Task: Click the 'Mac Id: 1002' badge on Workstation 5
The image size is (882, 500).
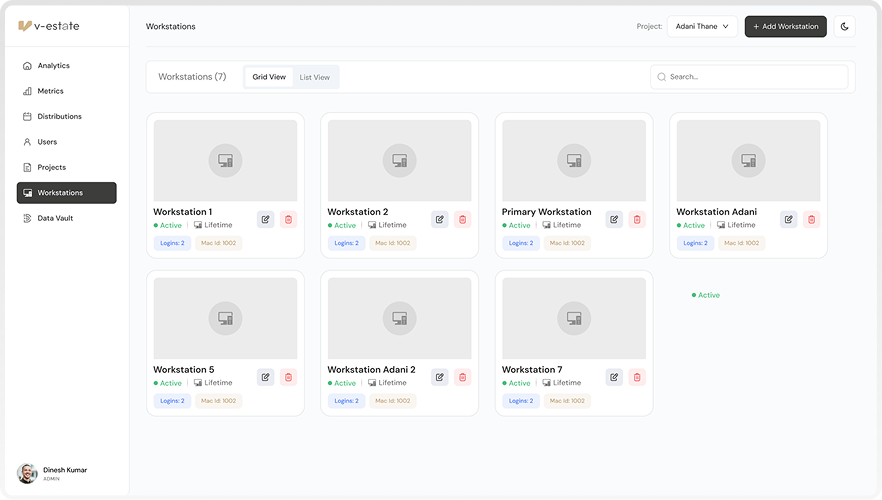Action: click(218, 401)
